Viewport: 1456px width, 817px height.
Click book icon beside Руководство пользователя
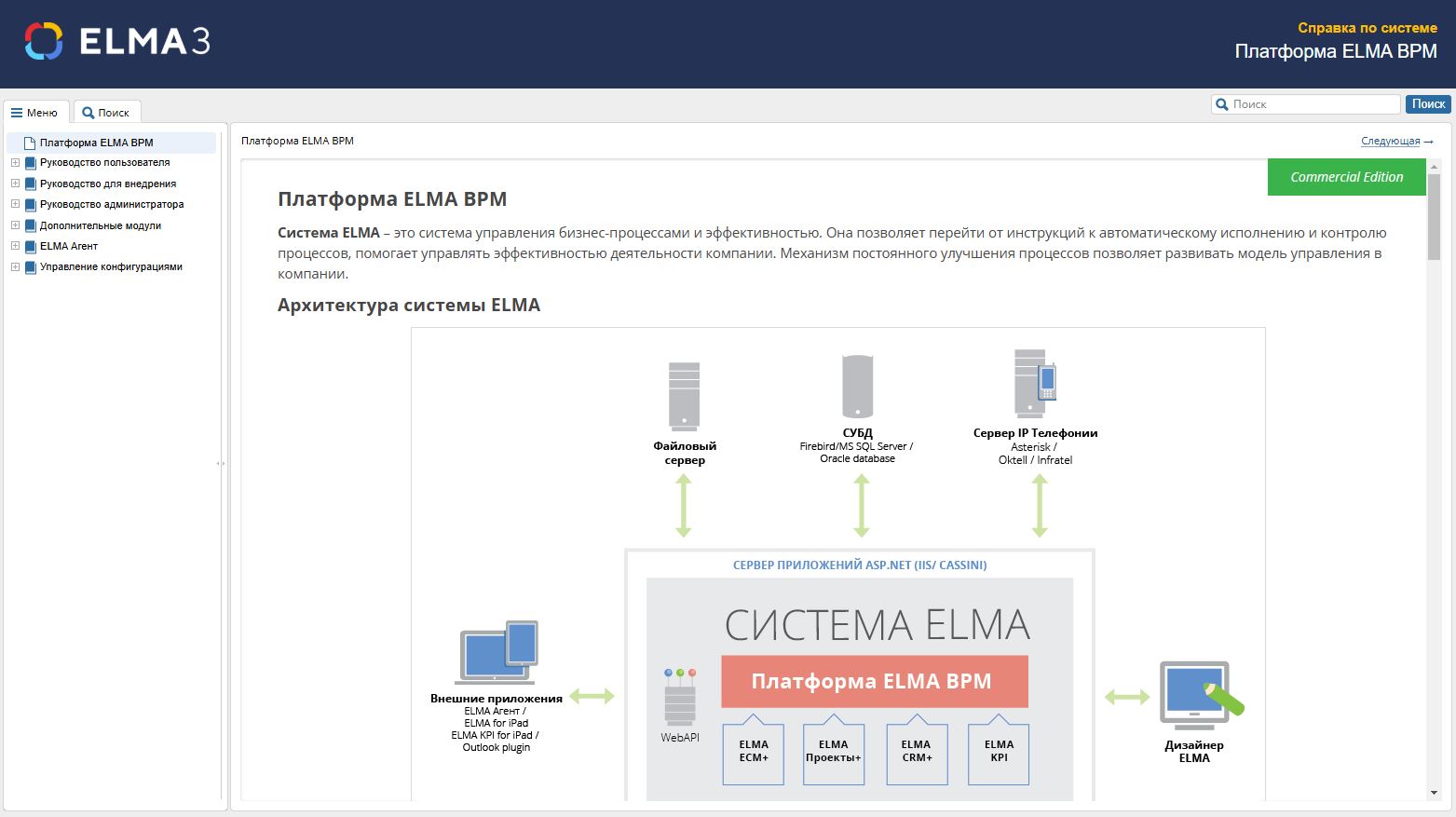pos(30,163)
